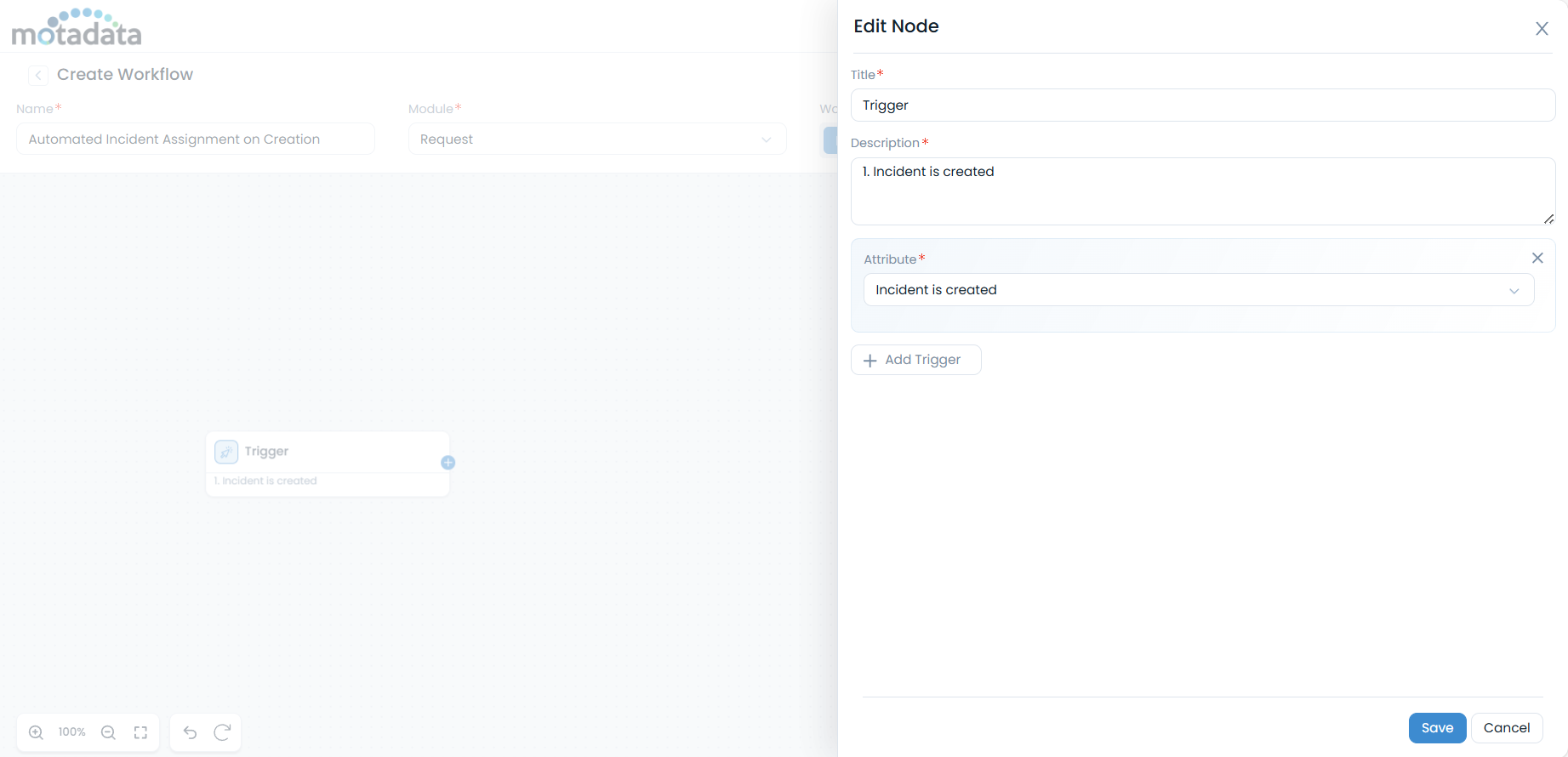
Task: Close the Edit Node panel
Action: 1541,29
